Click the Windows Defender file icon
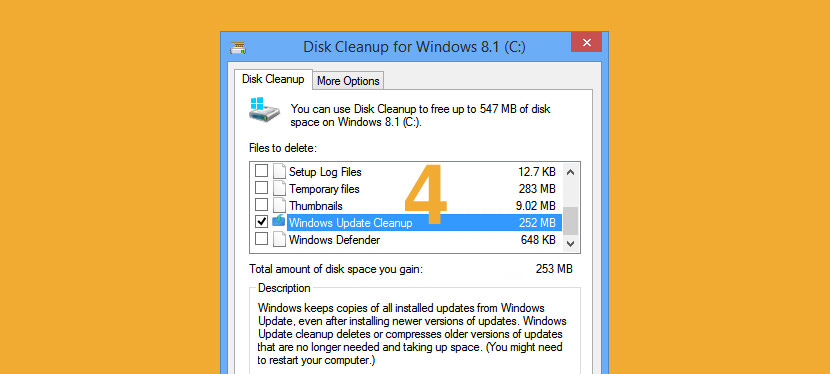 point(279,240)
